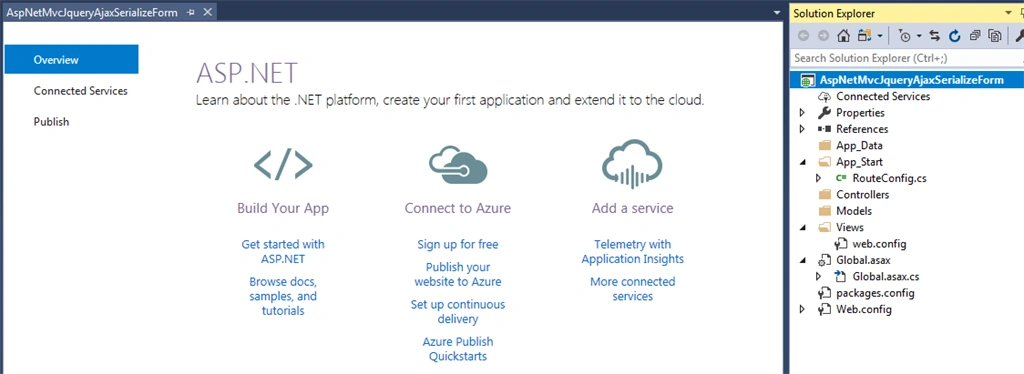Click the Pending Changes Filter clock icon
1024x374 pixels.
coord(904,36)
